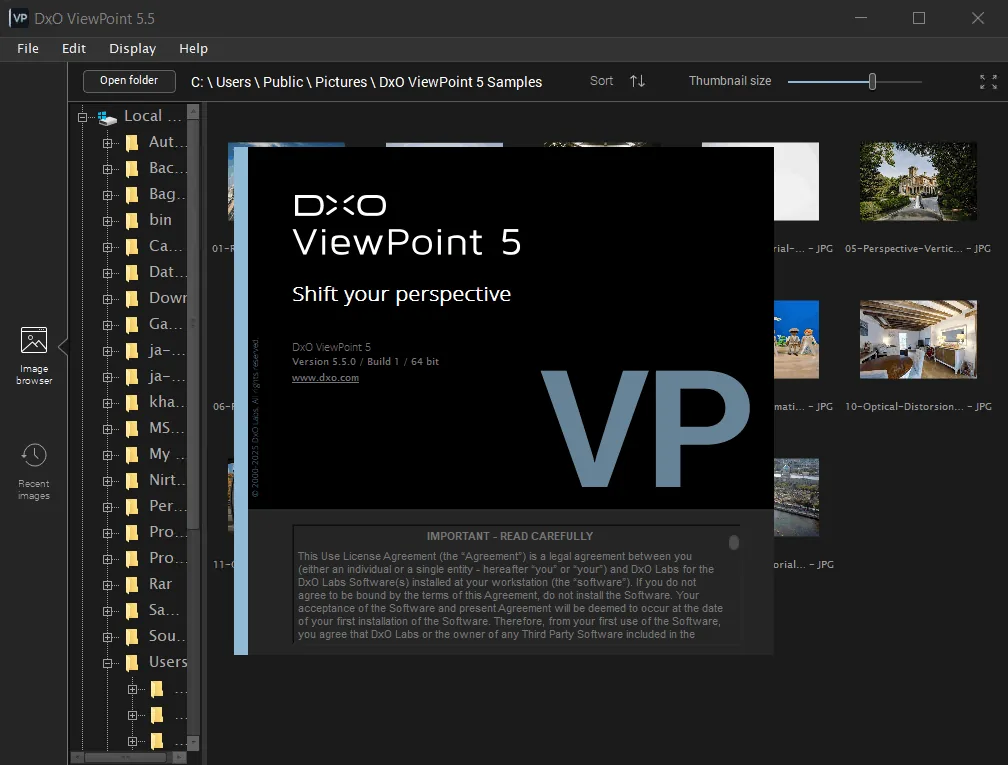Select the aerial city thumbnail
Image resolution: width=1008 pixels, height=765 pixels.
click(796, 498)
